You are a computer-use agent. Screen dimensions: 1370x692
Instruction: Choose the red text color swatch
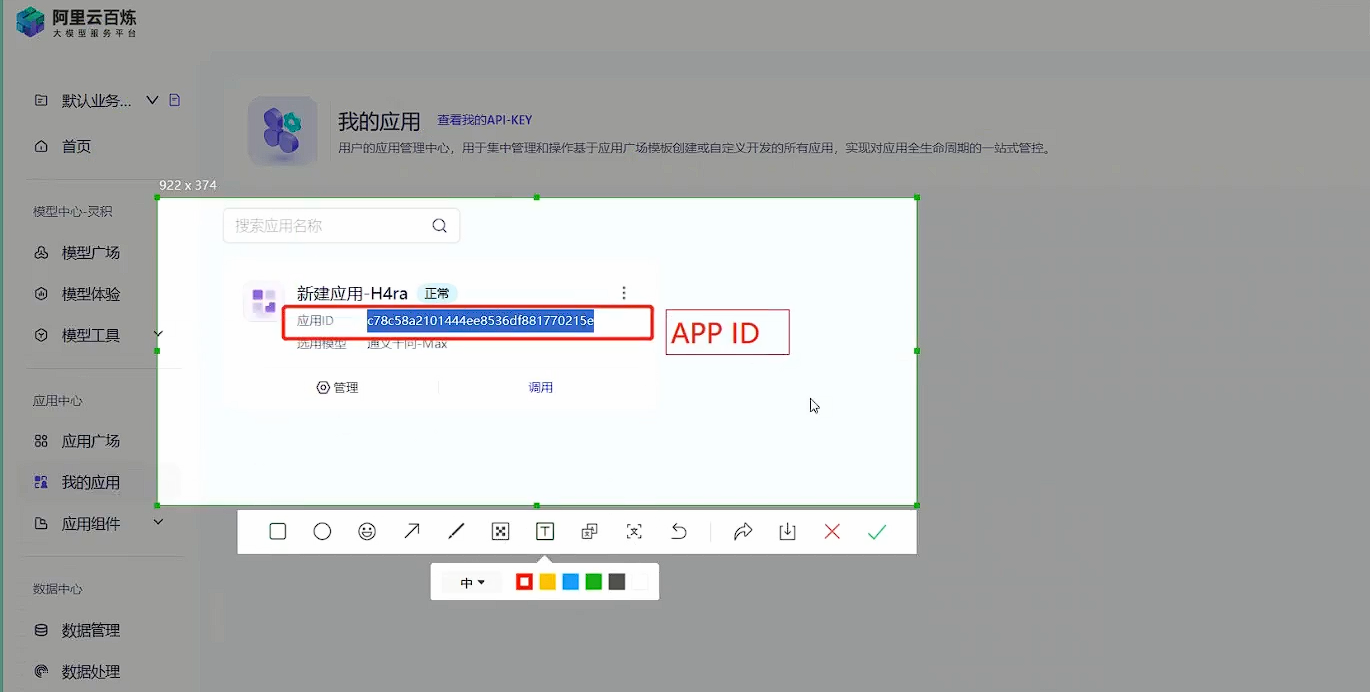(524, 582)
